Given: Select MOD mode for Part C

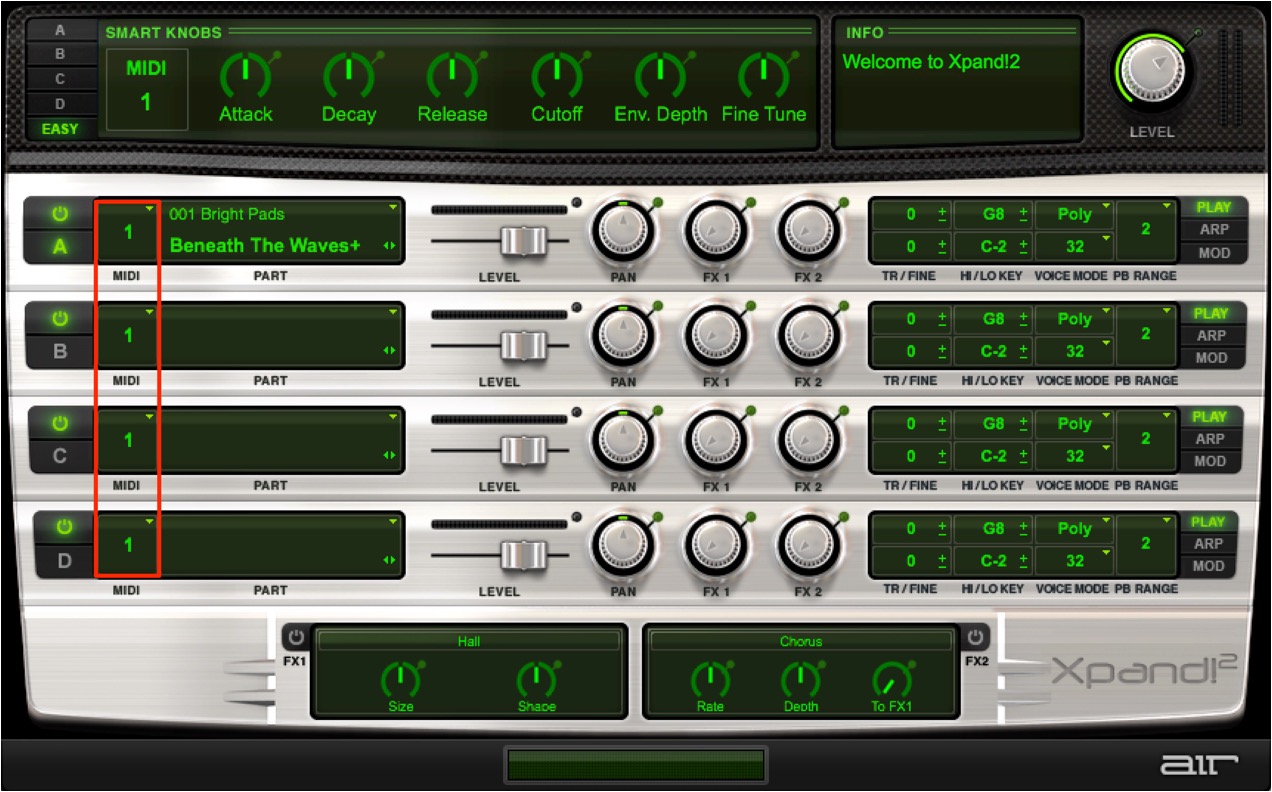Looking at the screenshot, I should click(x=1210, y=461).
